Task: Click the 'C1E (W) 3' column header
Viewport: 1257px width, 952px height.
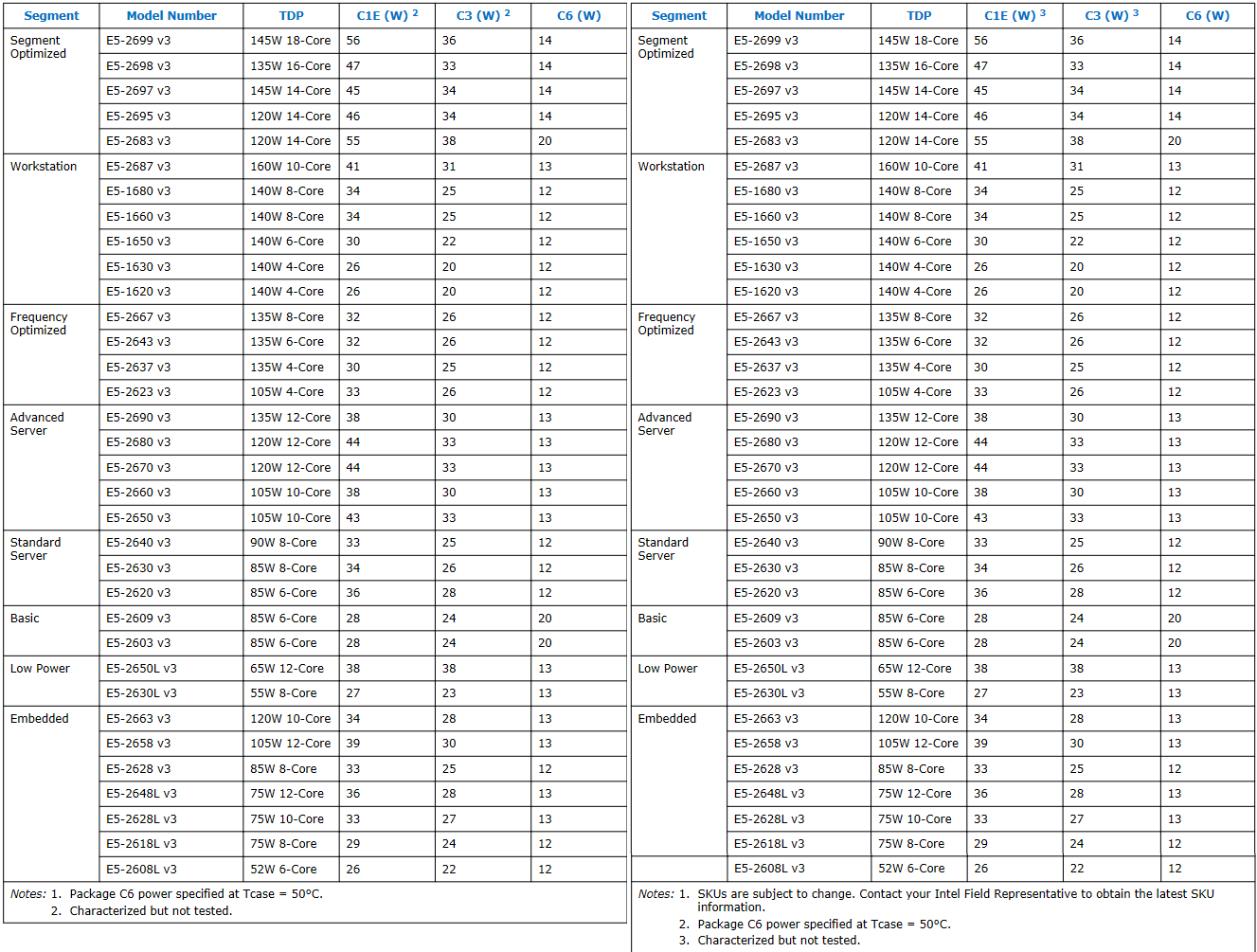Action: point(1015,15)
